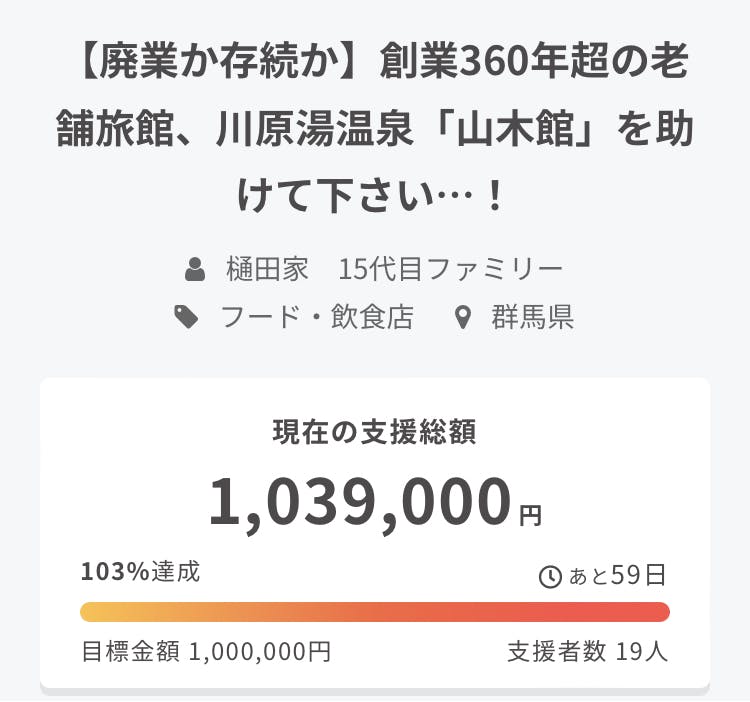Click the 103%達成 achievement label
Image resolution: width=750 pixels, height=702 pixels.
[x=141, y=572]
